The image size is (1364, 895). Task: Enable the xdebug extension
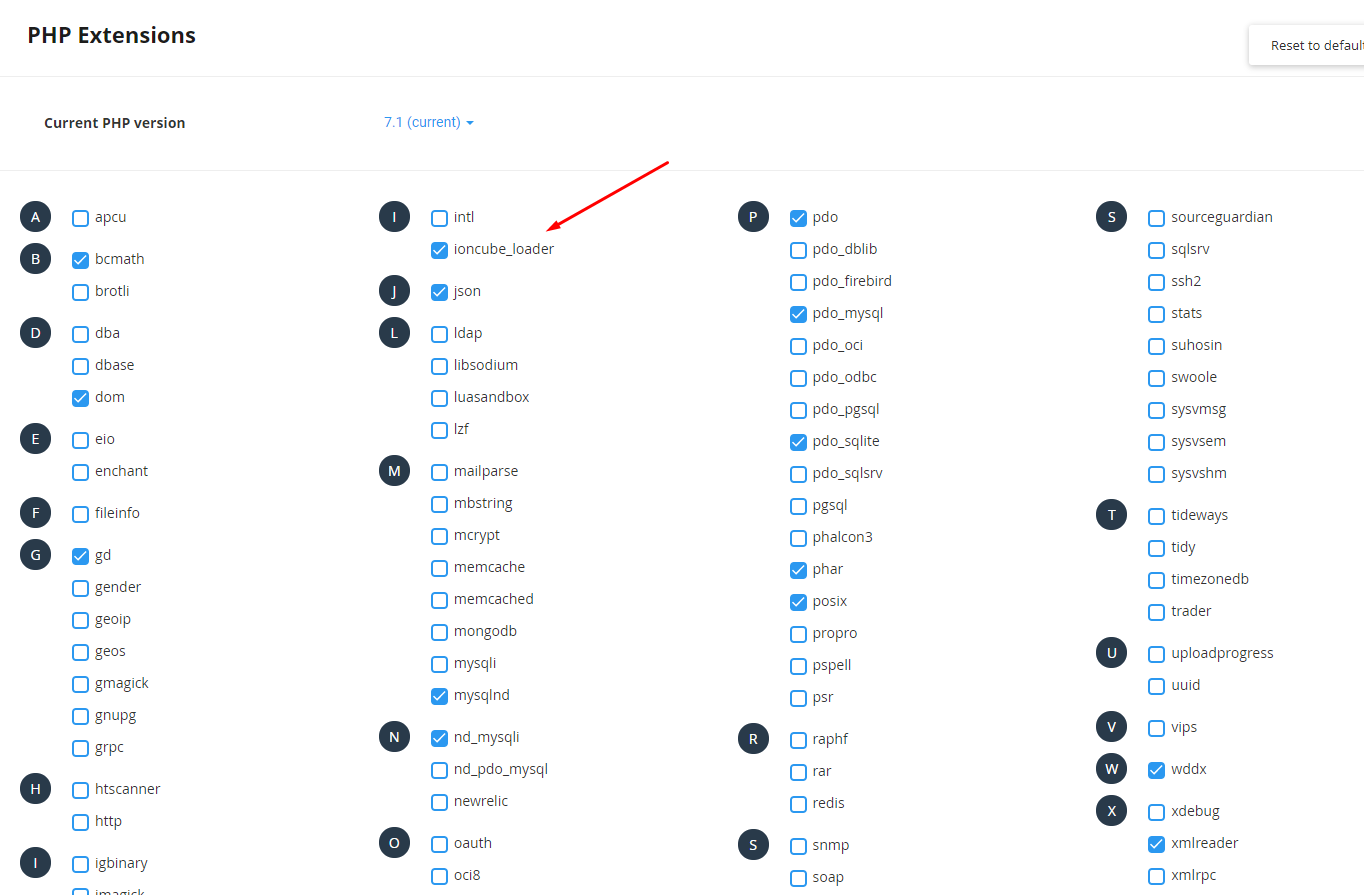click(x=1155, y=810)
